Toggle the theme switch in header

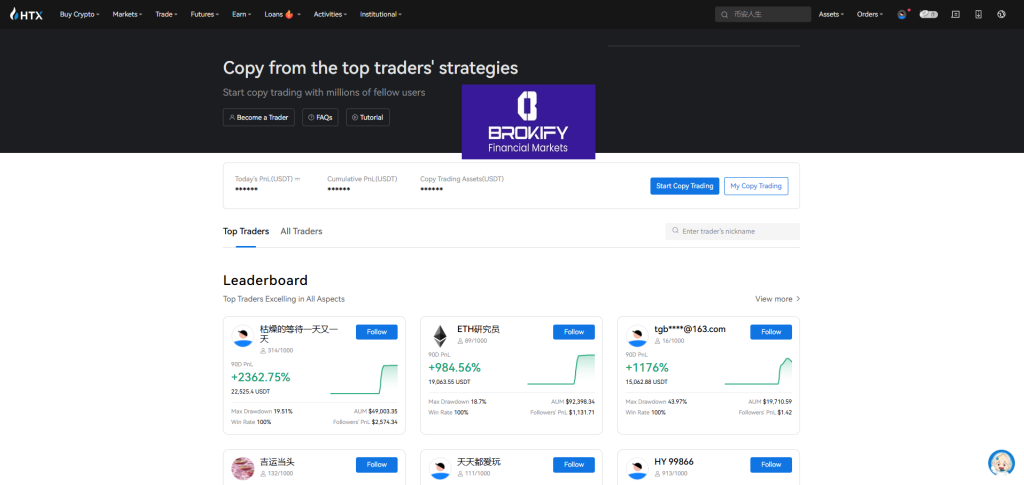pyautogui.click(x=929, y=14)
